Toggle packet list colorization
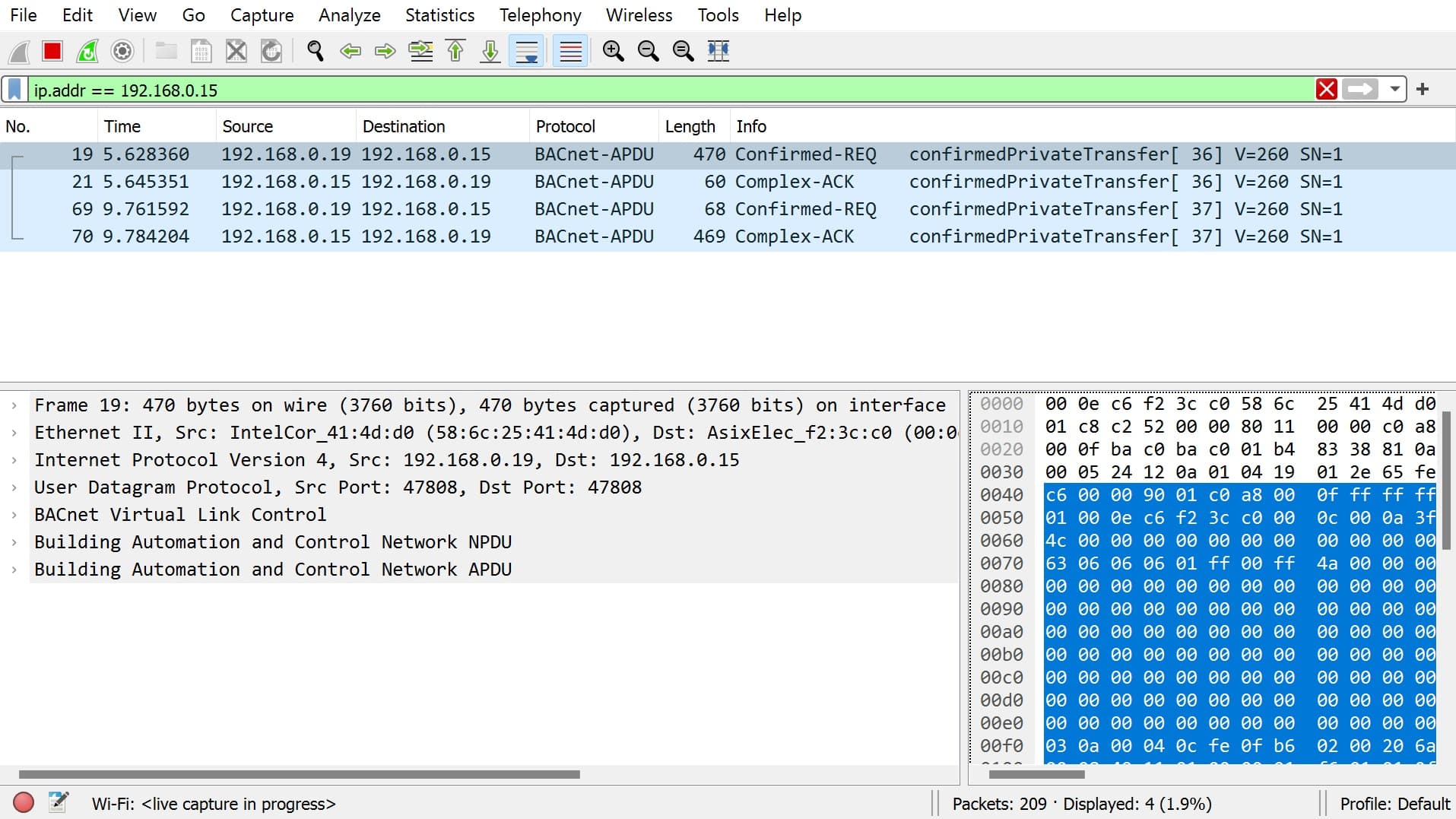The image size is (1456, 819). (569, 51)
